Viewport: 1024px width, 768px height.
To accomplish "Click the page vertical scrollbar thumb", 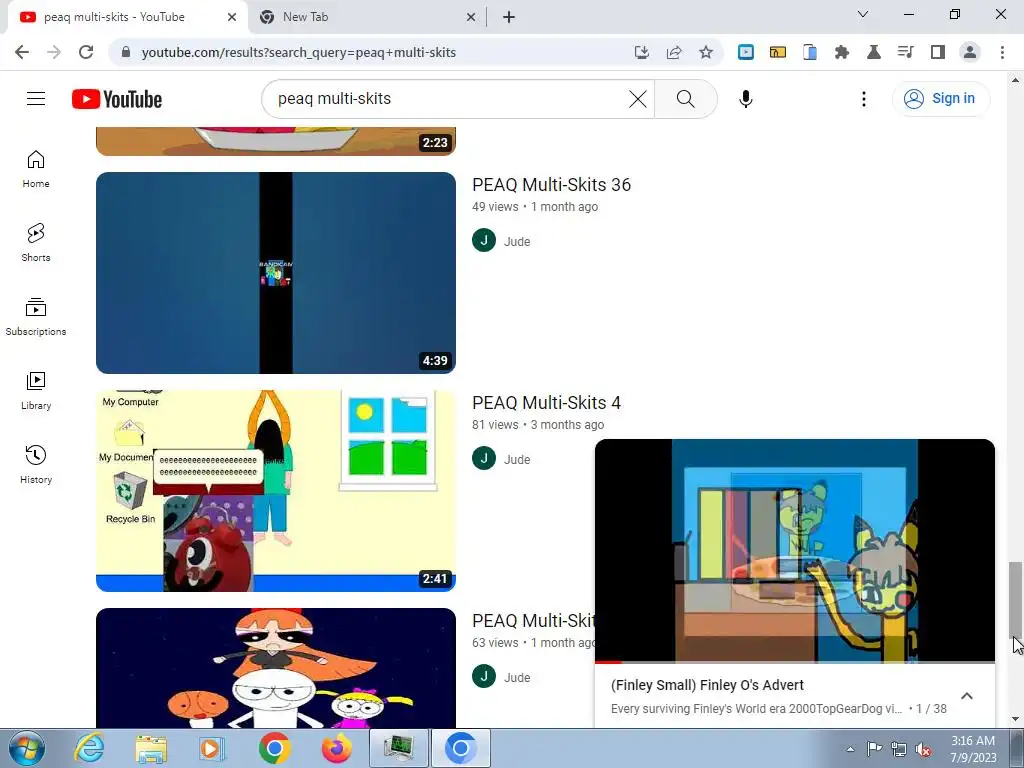I will (1015, 600).
